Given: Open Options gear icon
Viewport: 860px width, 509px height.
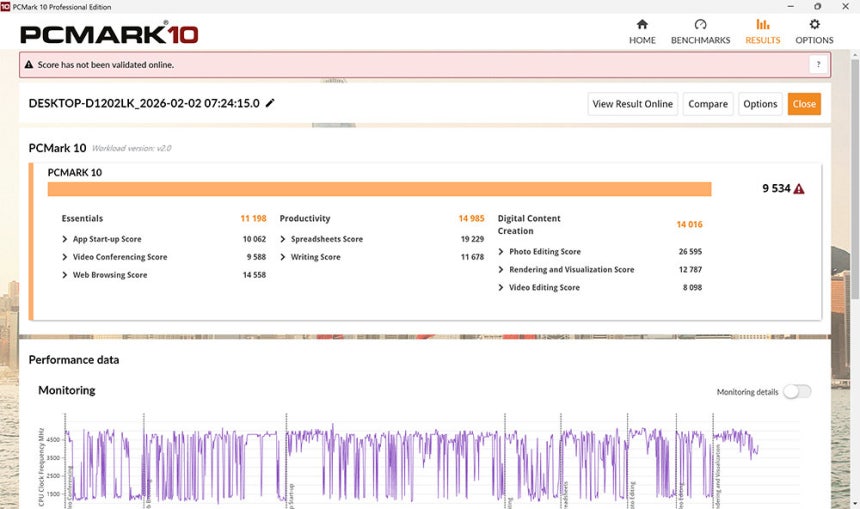Looking at the screenshot, I should pos(814,25).
